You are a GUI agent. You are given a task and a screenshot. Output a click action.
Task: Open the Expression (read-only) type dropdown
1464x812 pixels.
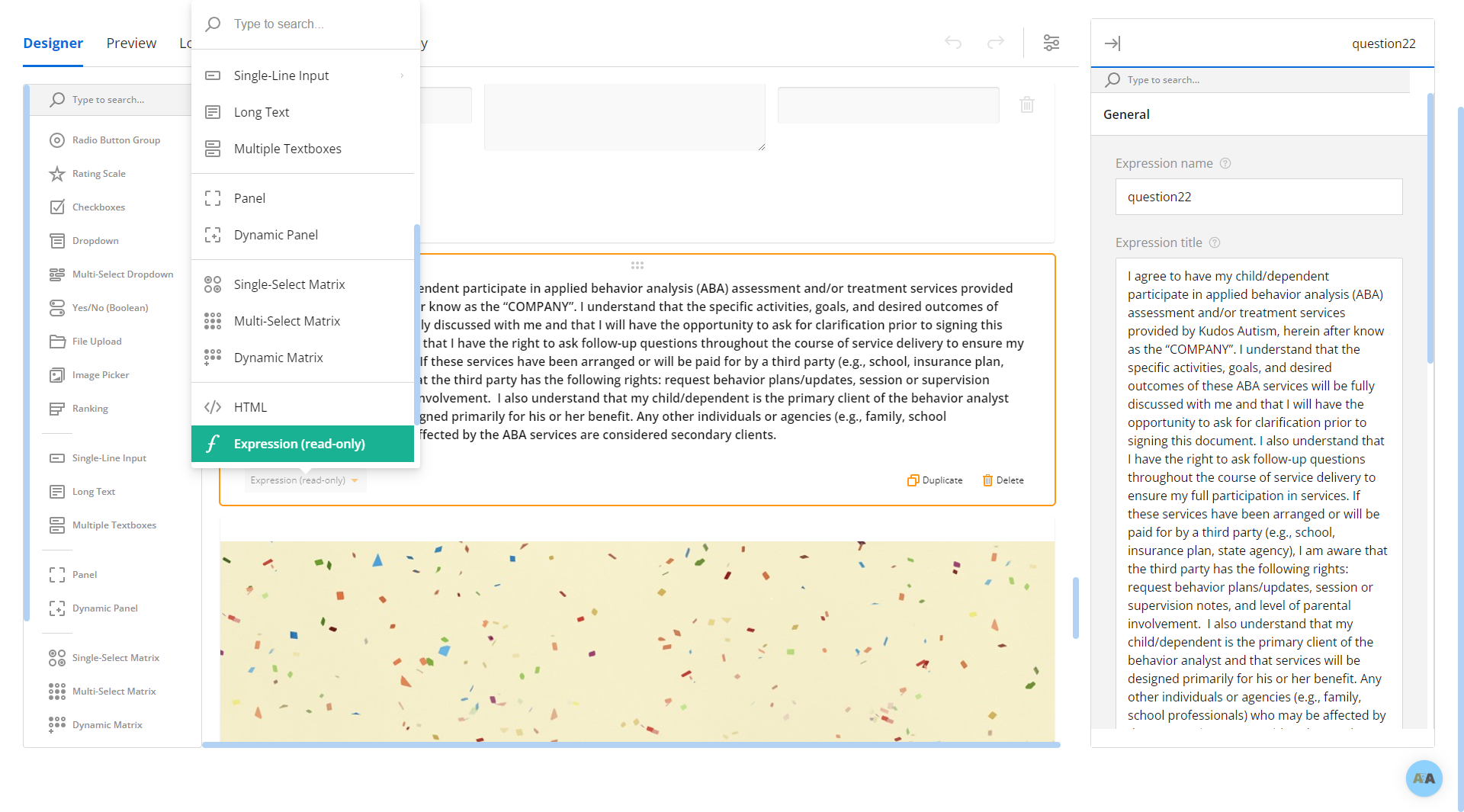pyautogui.click(x=304, y=480)
